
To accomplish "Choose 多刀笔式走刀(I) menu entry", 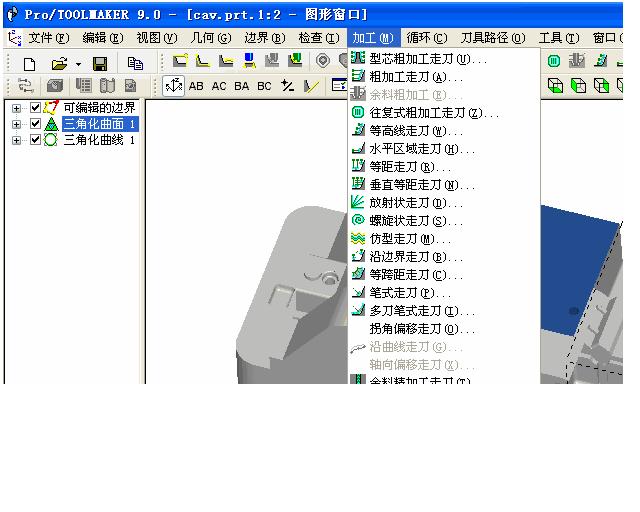I will pyautogui.click(x=444, y=310).
